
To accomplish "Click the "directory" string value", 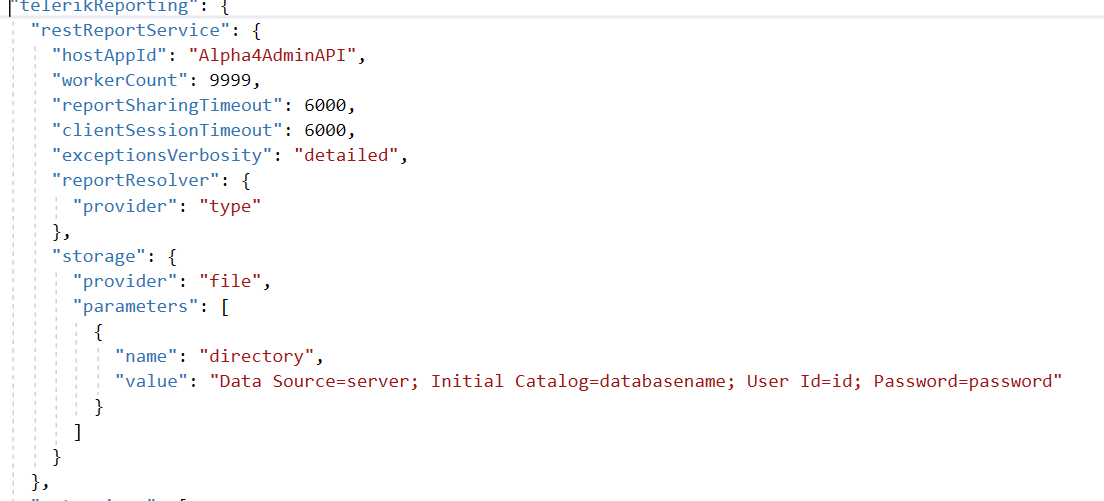I will (x=256, y=357).
